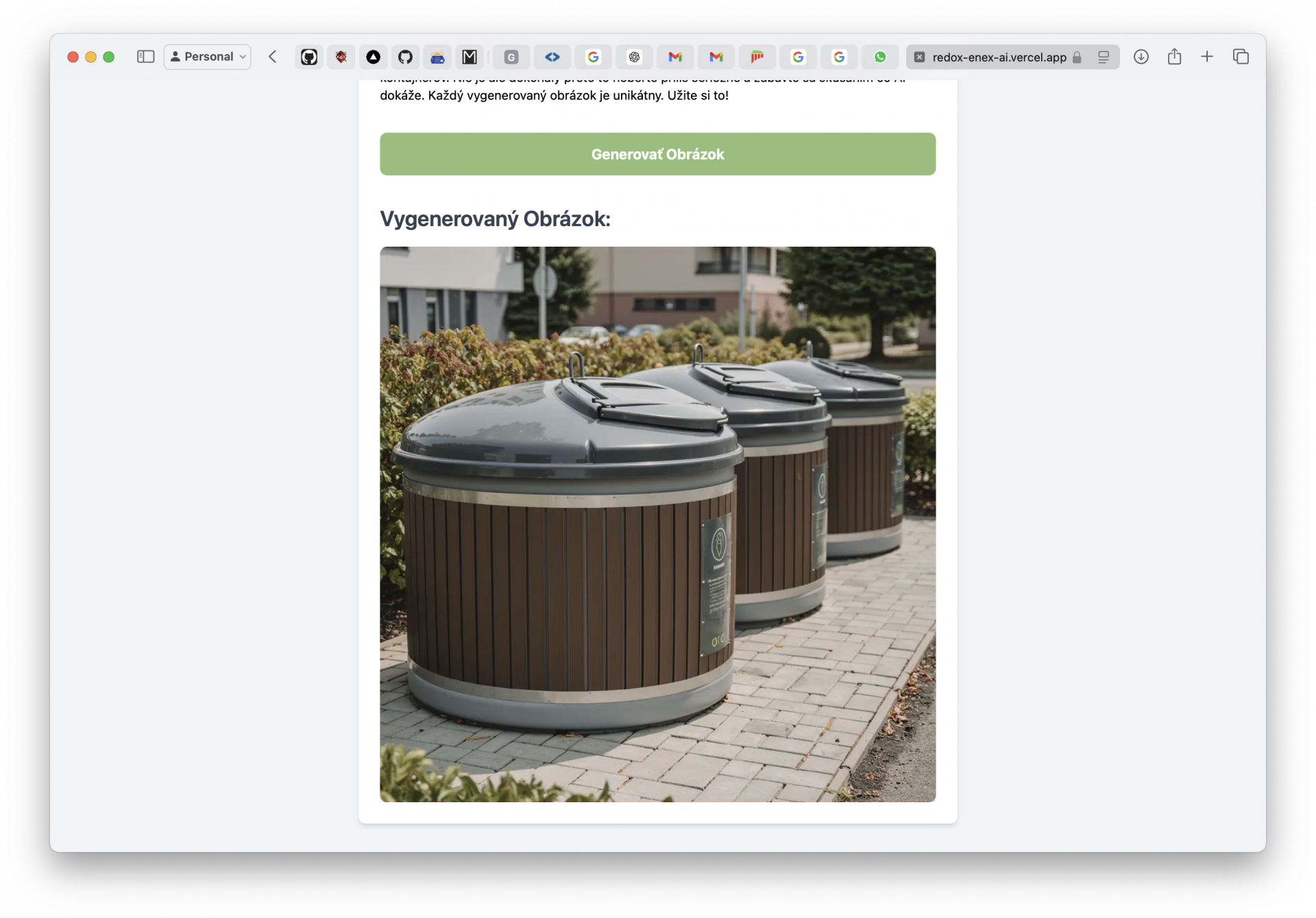Screen dimensions: 1316x918
Task: Open the Personal profile dropdown
Action: [207, 57]
